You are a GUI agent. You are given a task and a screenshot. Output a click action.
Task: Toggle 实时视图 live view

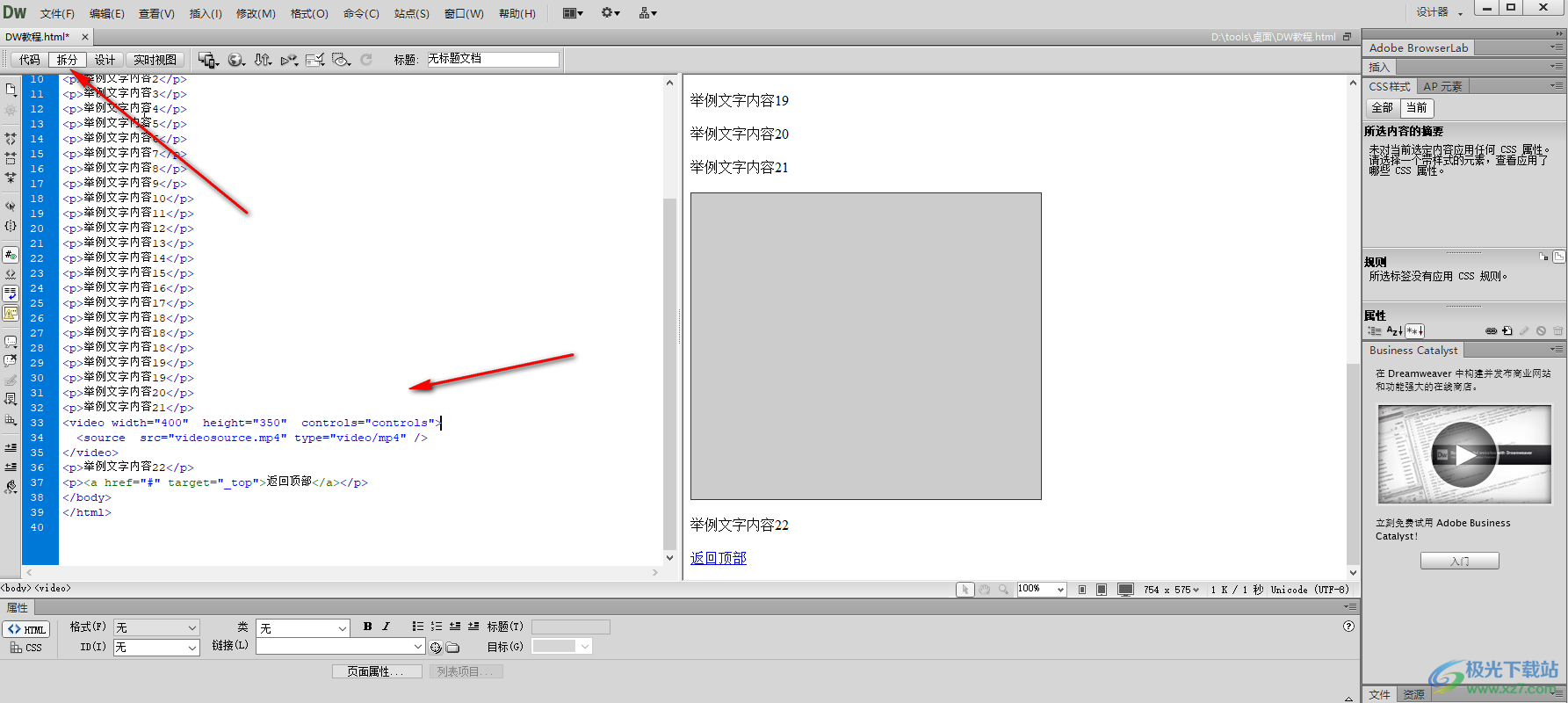[x=155, y=60]
